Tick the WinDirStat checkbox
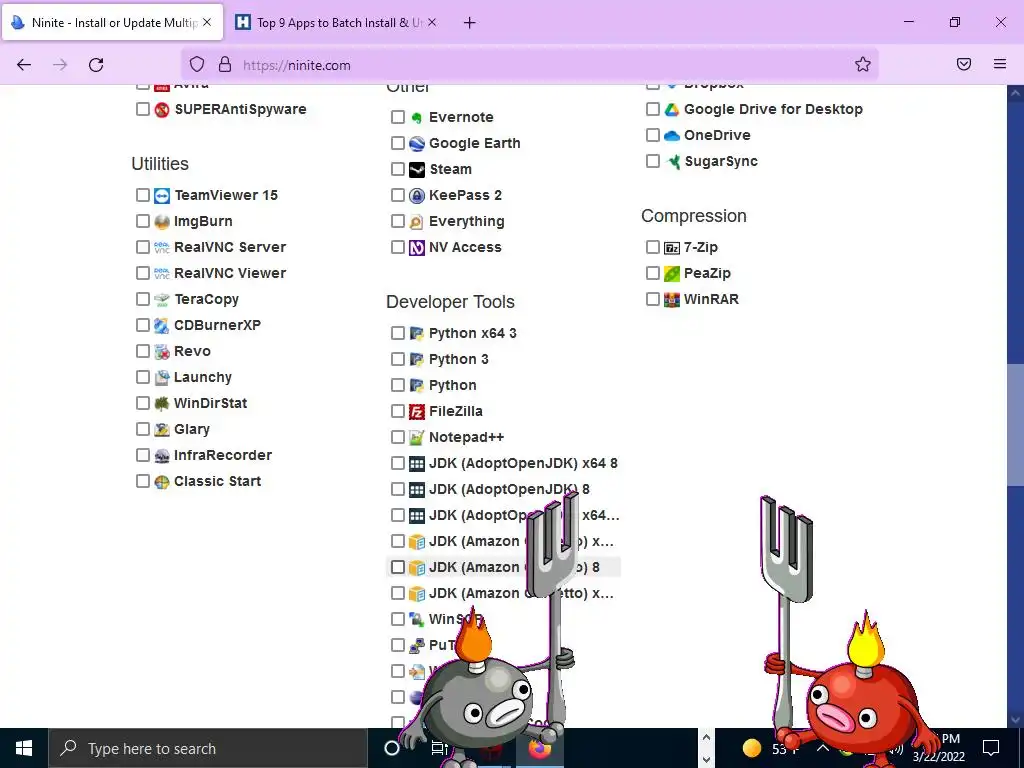 click(x=143, y=403)
